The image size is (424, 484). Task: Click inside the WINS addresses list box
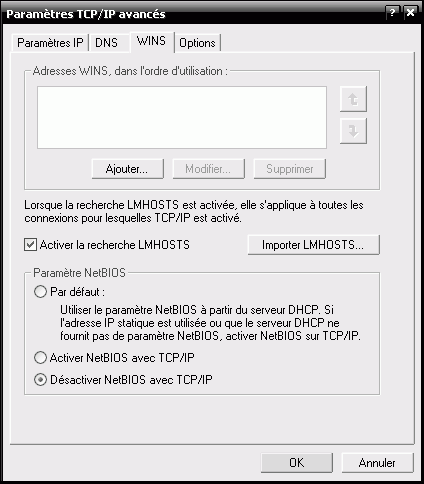coord(182,117)
